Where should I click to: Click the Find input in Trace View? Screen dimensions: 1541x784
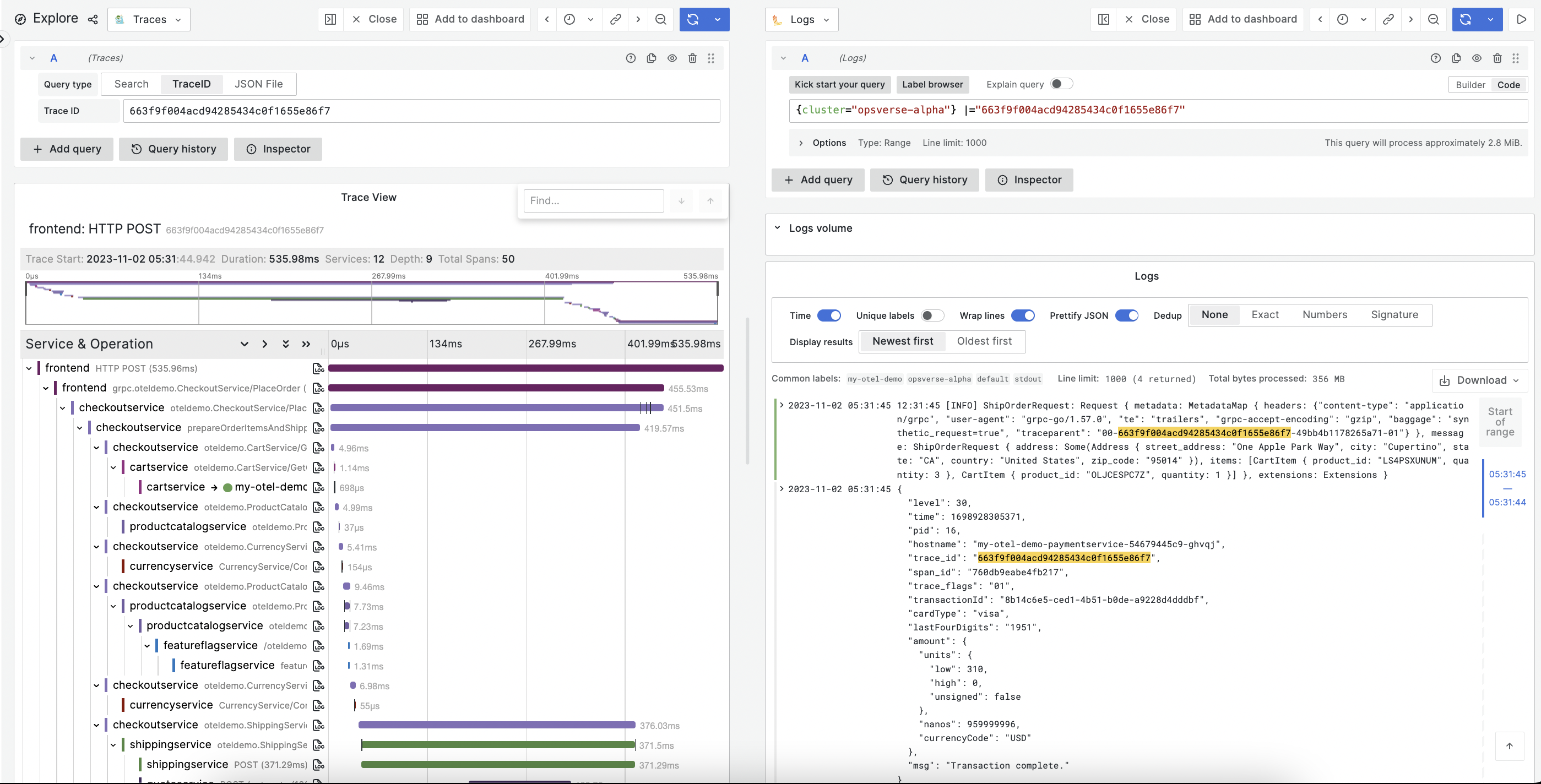coord(593,201)
